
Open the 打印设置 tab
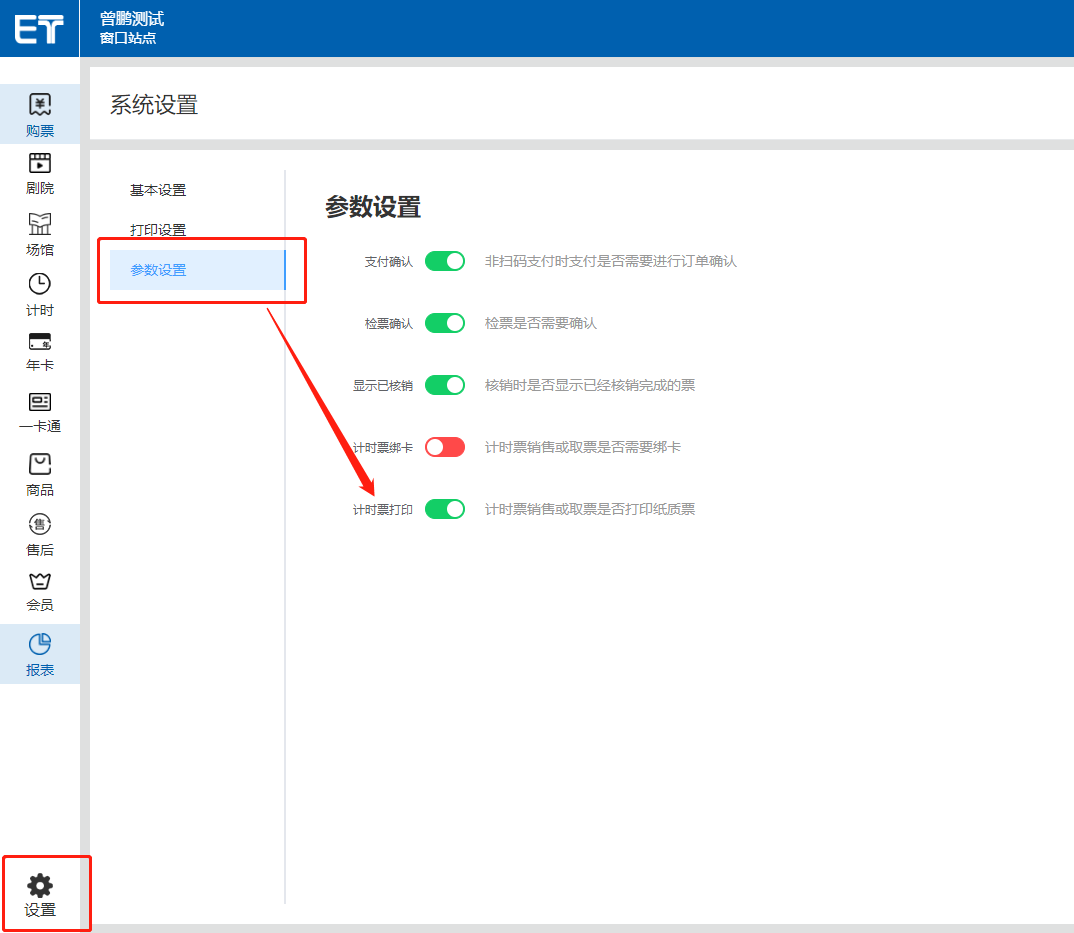[x=158, y=230]
